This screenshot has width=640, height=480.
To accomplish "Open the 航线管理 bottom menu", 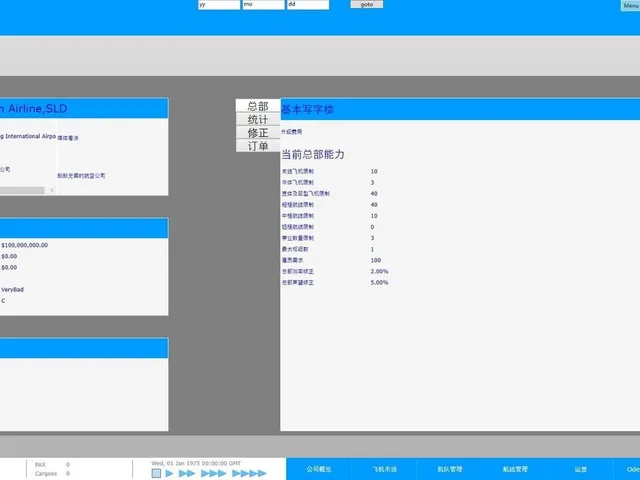I will 515,469.
